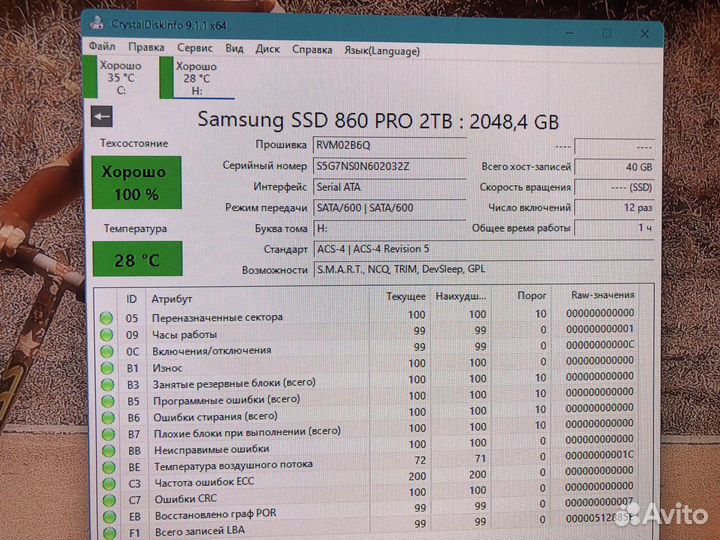The height and width of the screenshot is (540, 720).
Task: Select row Переназначенные сектора
Action: click(367, 316)
